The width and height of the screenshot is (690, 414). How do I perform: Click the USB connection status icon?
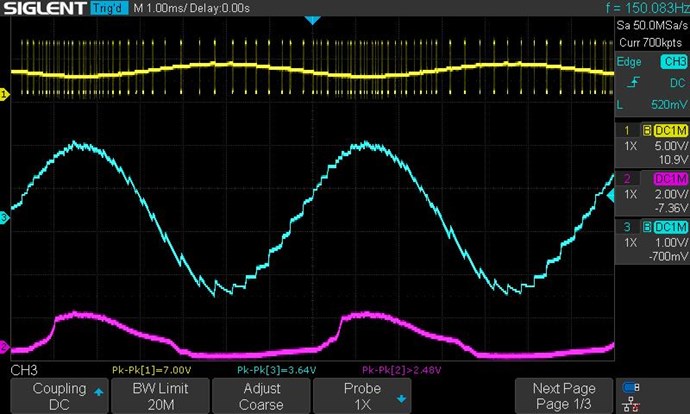tap(631, 388)
